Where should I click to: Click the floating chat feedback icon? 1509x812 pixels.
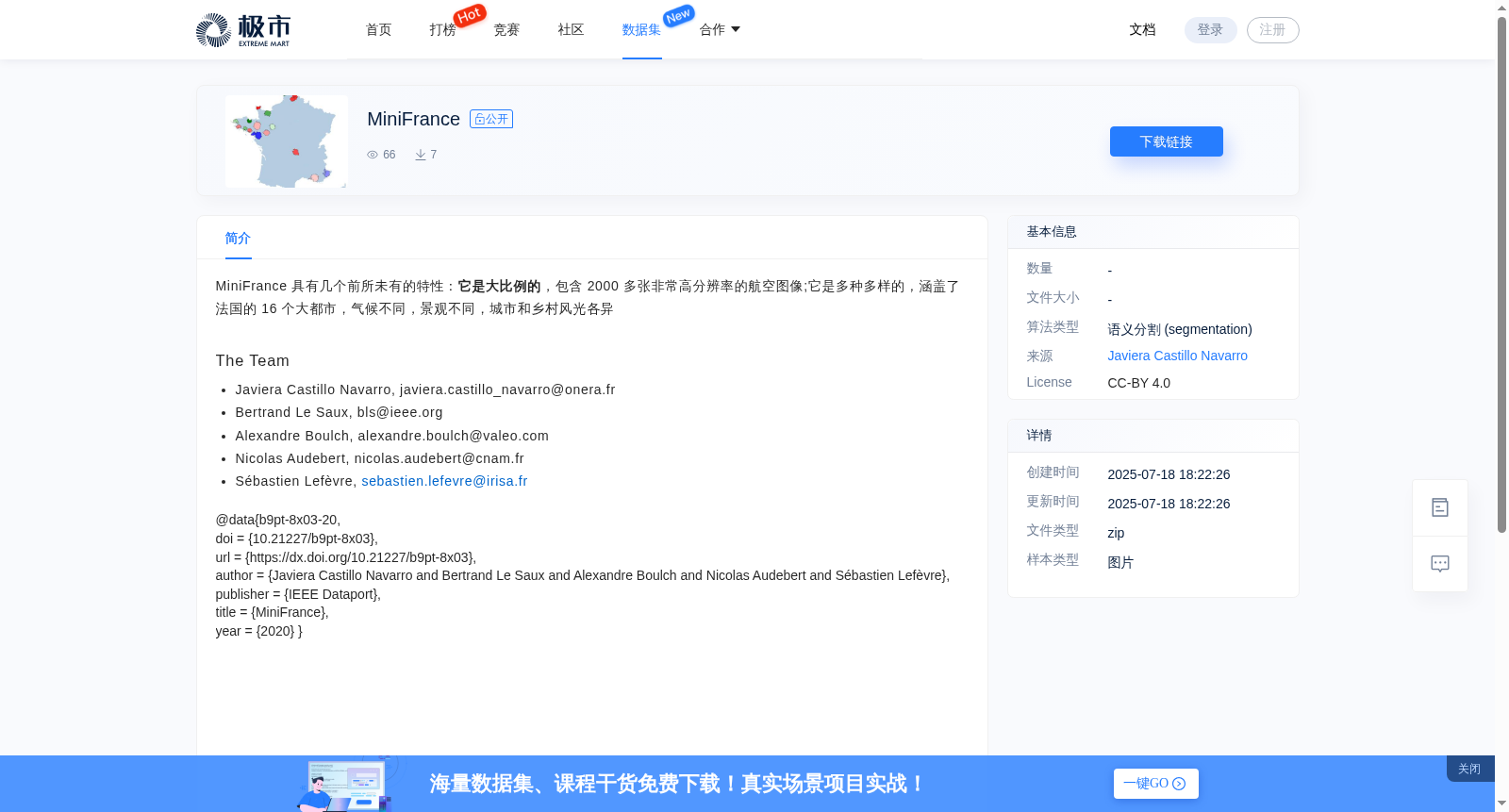click(x=1440, y=564)
